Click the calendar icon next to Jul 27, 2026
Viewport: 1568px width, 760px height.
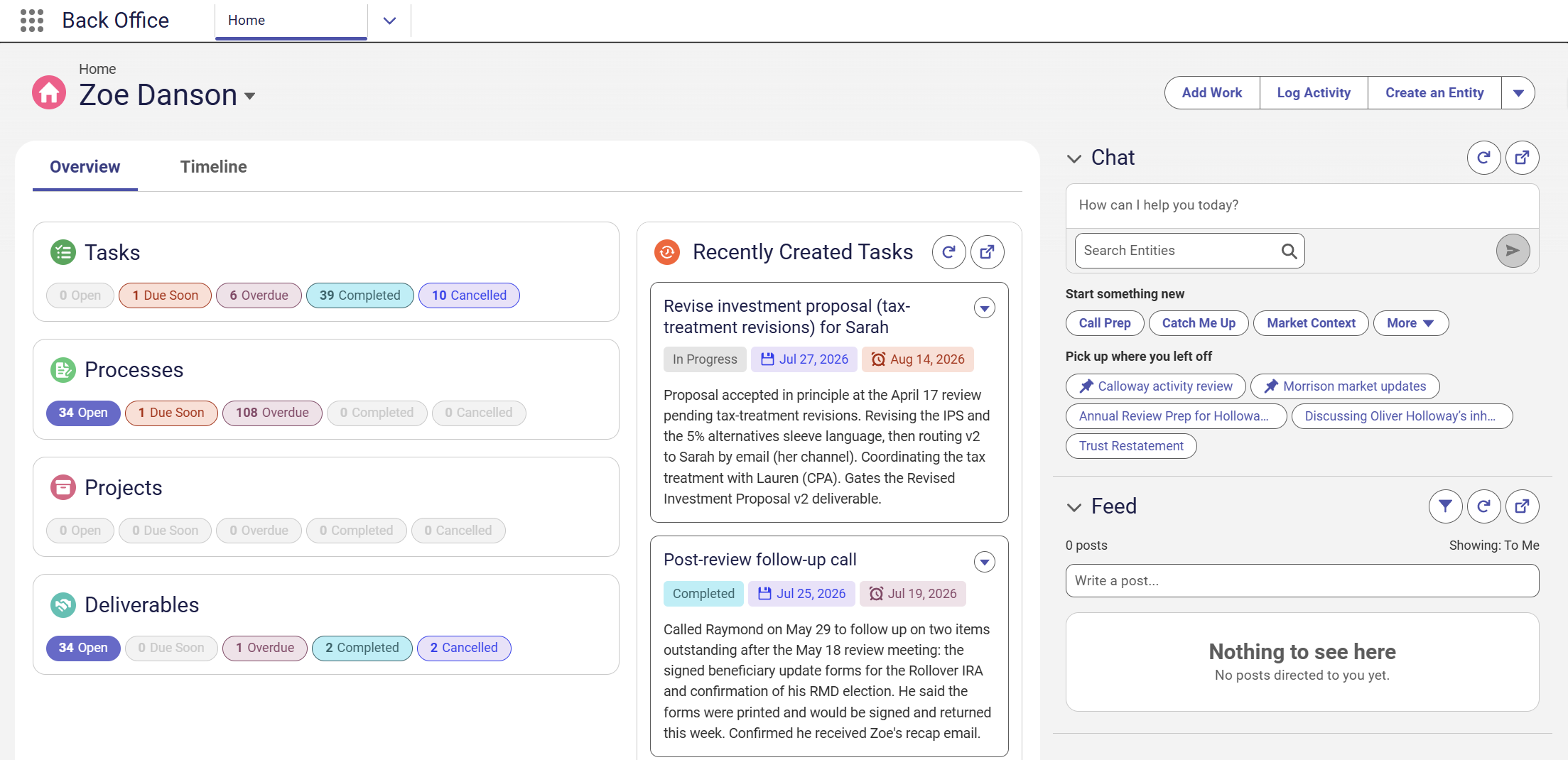click(767, 359)
